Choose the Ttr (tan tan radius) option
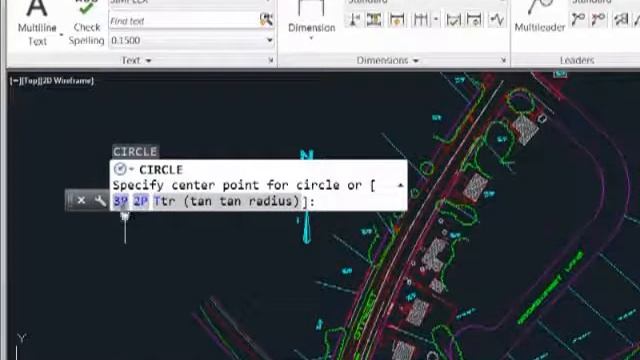This screenshot has width=640, height=360. 227,201
